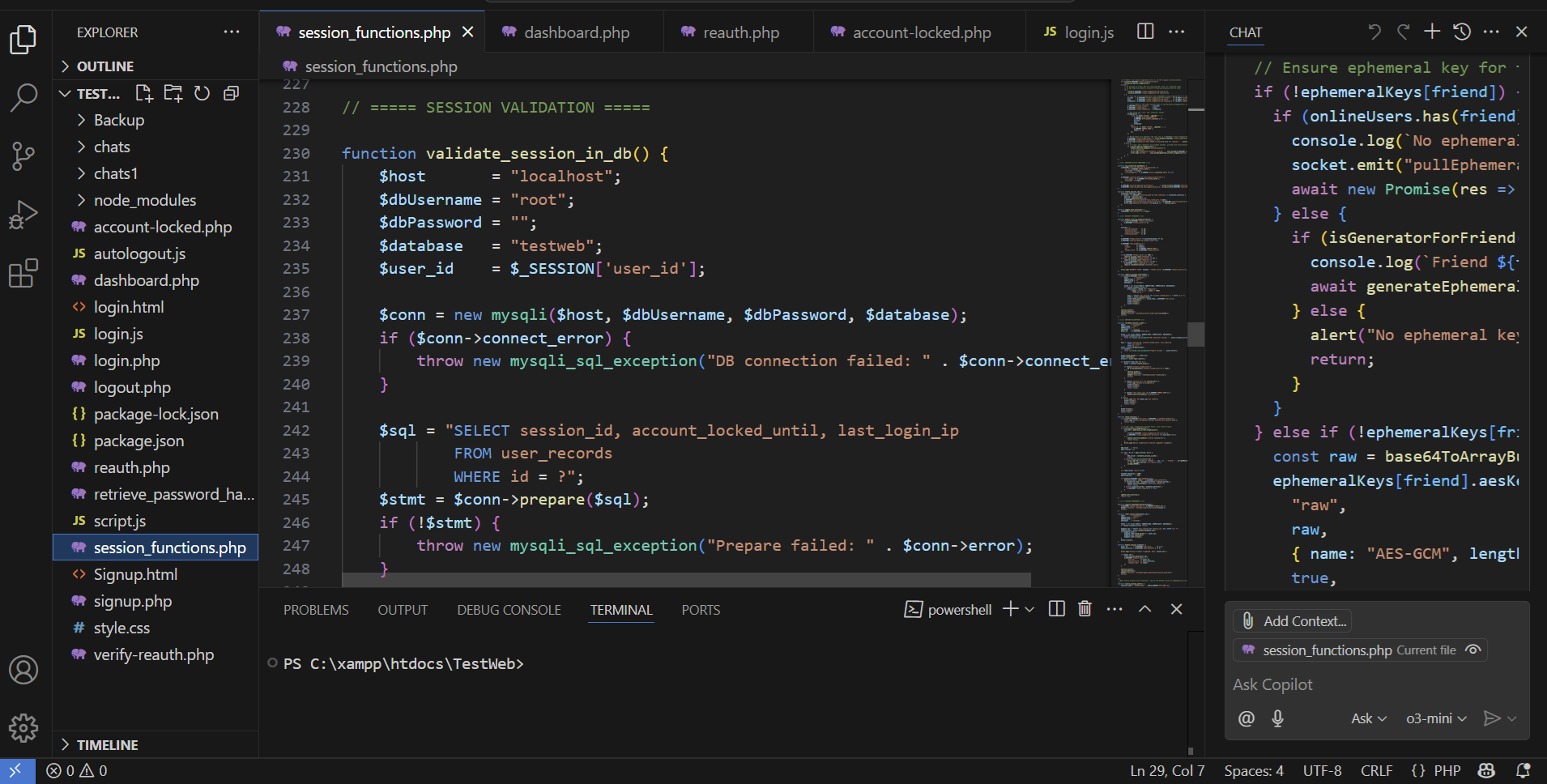Open the OUTPUT panel tab
This screenshot has width=1547, height=784.
coord(403,610)
